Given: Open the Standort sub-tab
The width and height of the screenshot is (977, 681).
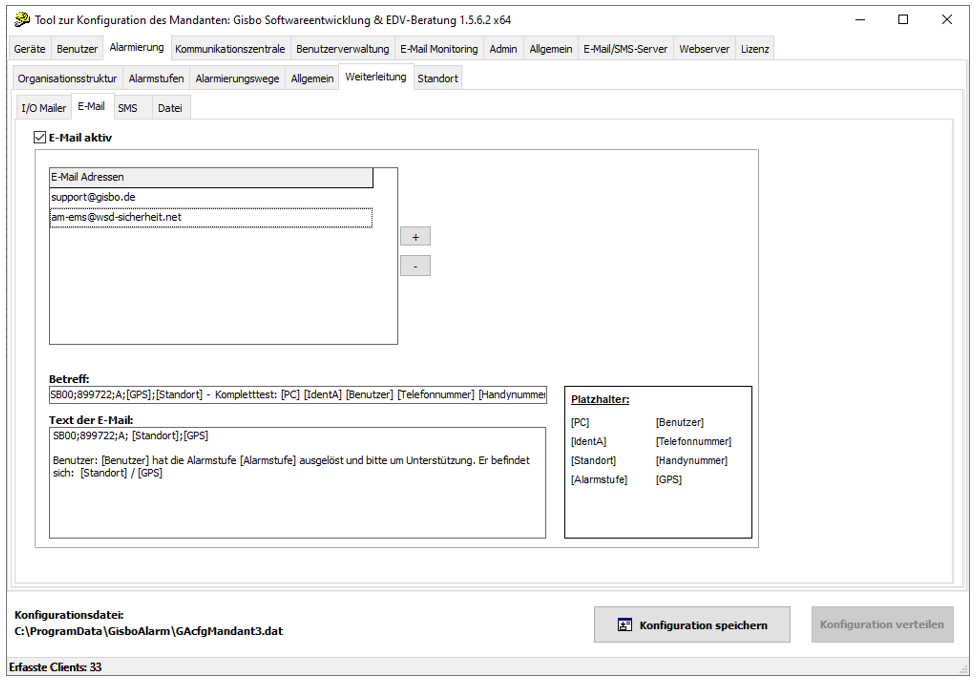Looking at the screenshot, I should coord(437,79).
